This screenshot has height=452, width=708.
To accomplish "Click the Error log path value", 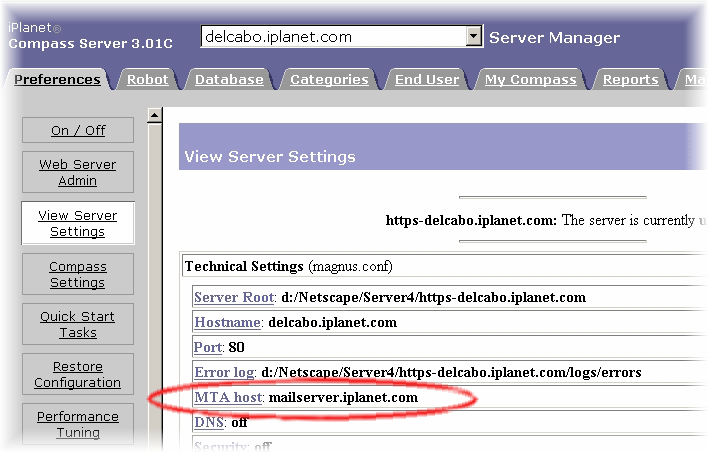I will [x=451, y=372].
